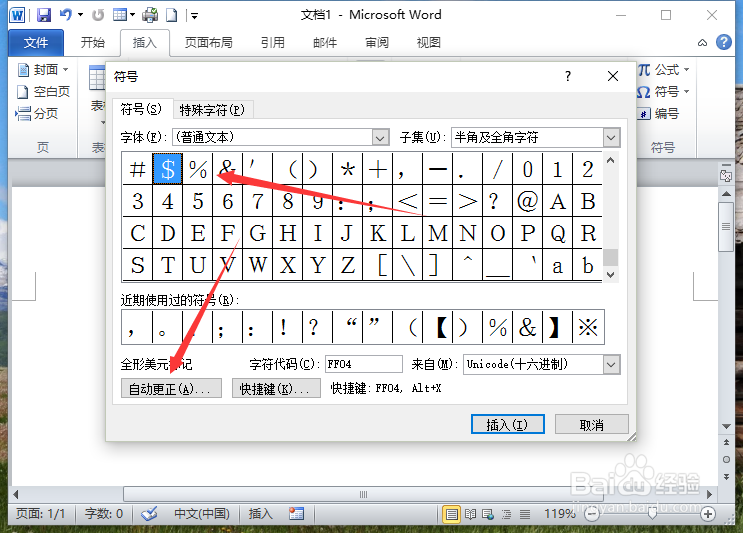Click the Save icon in quick access toolbar

(44, 15)
